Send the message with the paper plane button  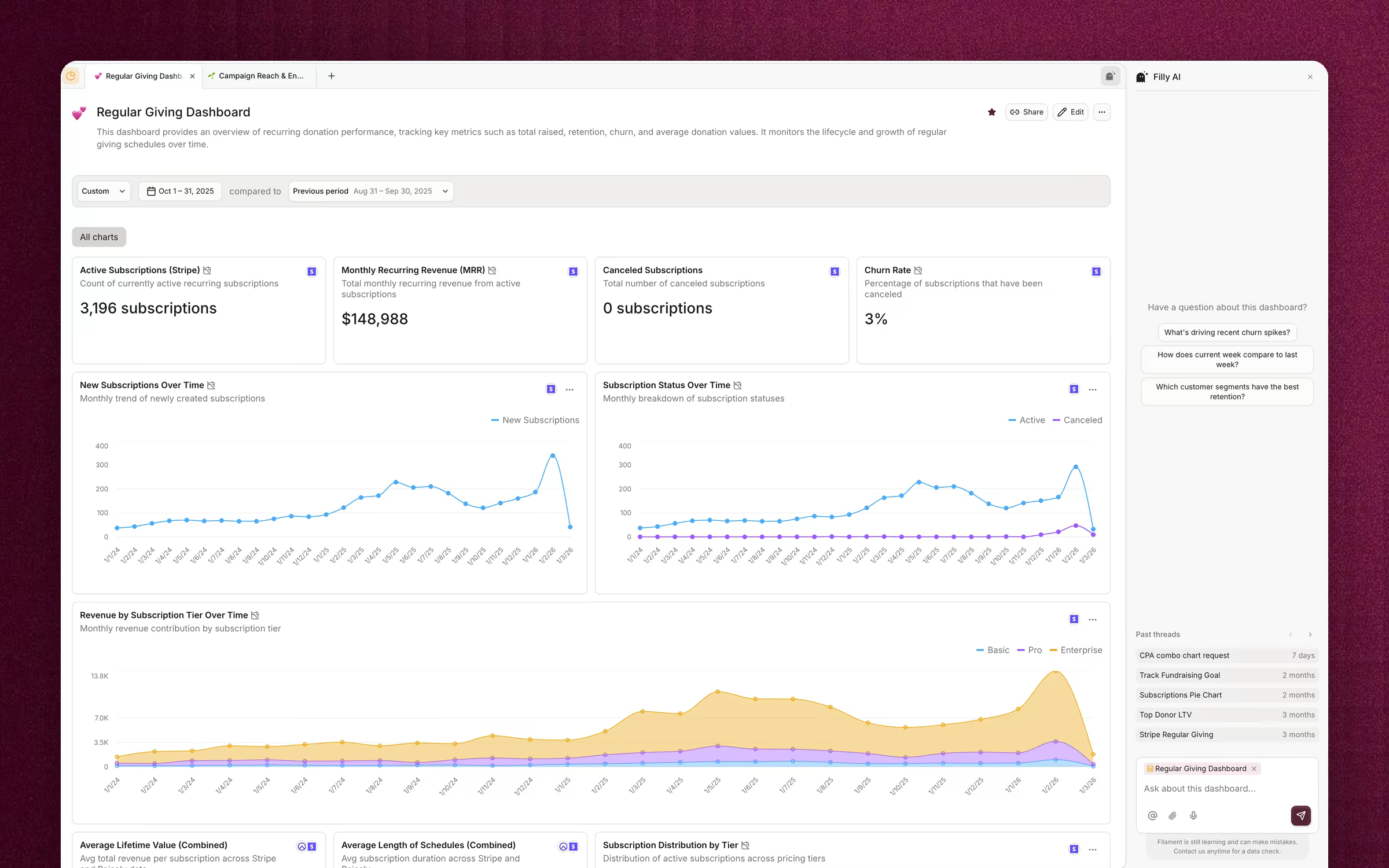point(1301,815)
